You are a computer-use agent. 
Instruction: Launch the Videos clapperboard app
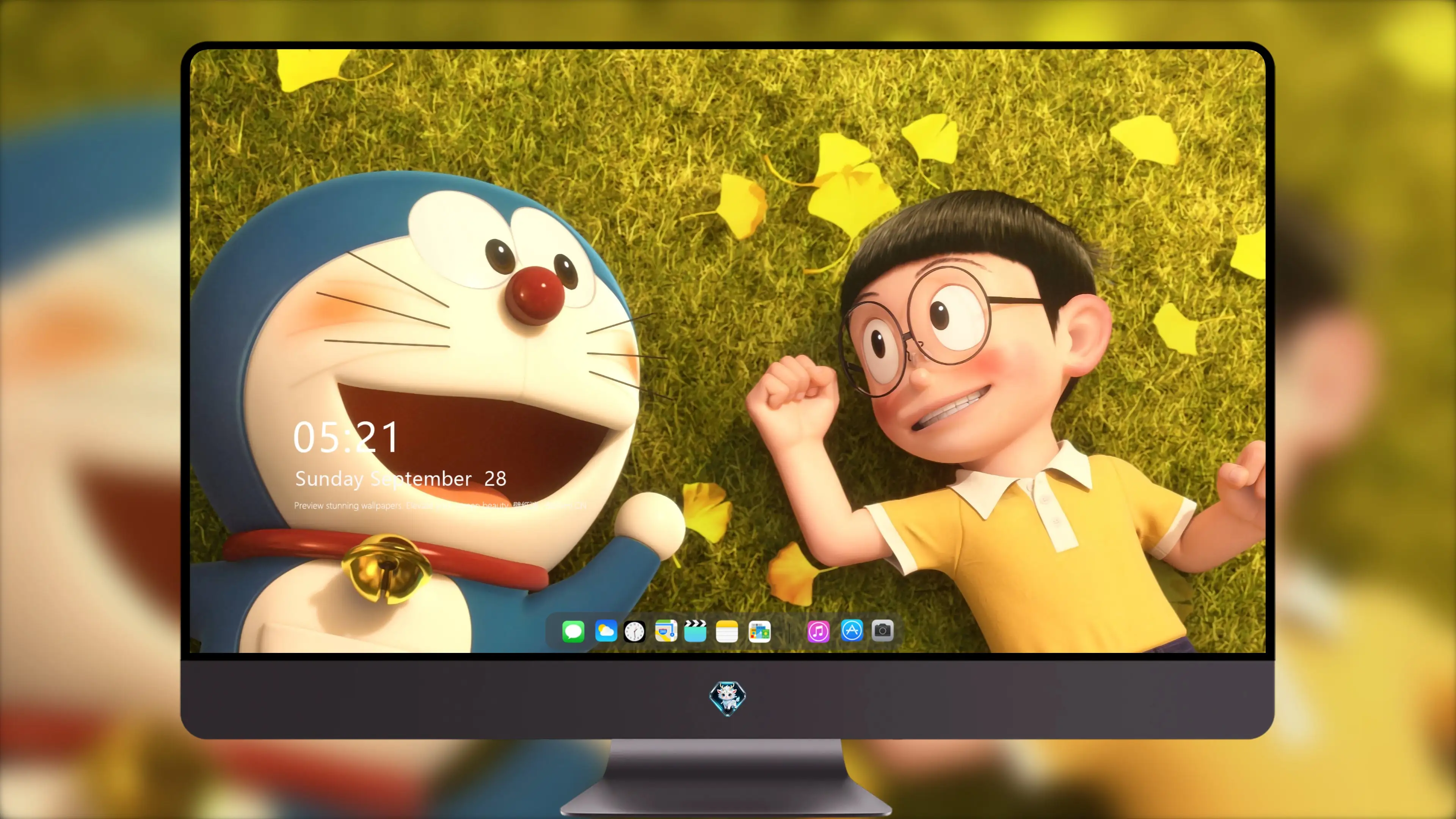click(695, 631)
